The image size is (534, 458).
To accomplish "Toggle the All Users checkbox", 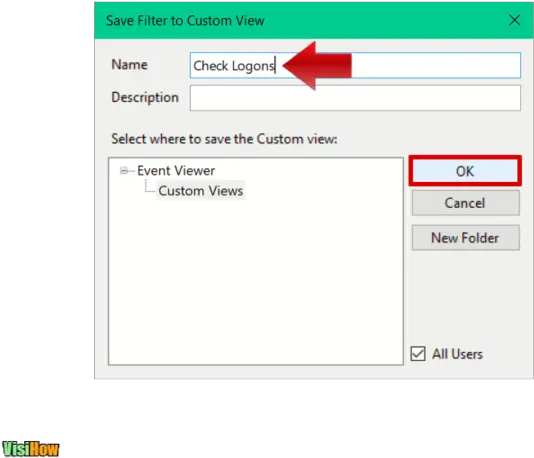I will coord(418,354).
